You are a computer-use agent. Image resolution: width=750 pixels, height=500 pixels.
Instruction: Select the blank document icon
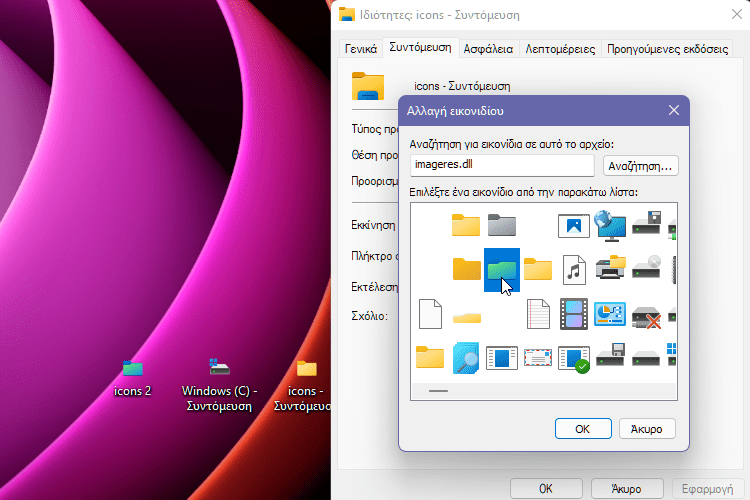(x=430, y=314)
